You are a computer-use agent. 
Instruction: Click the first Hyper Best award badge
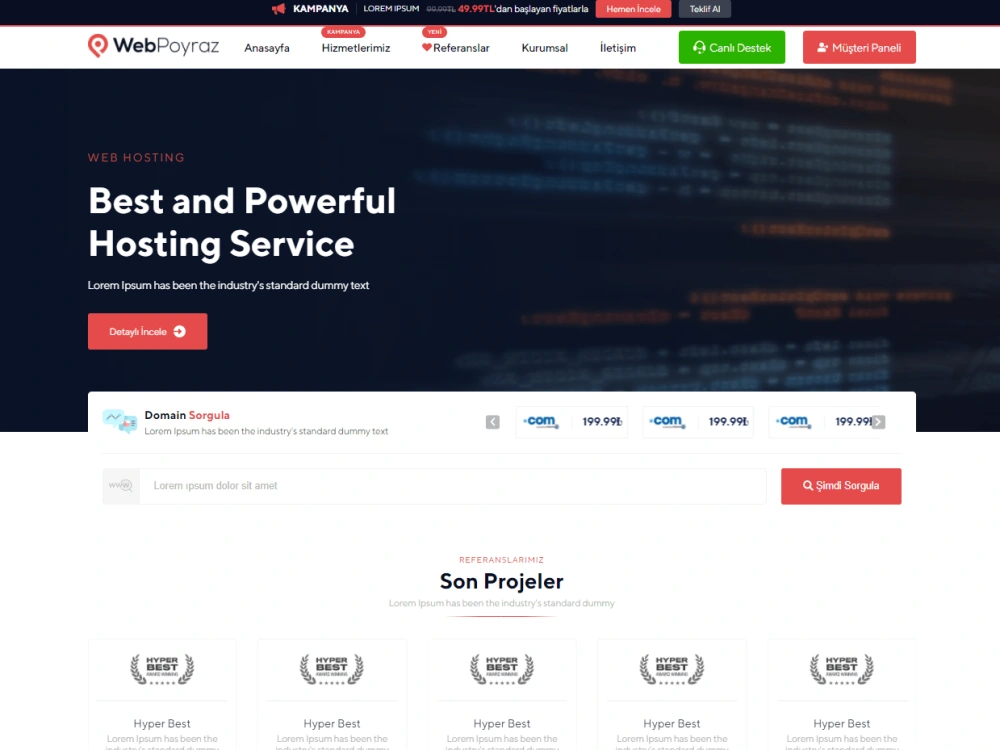click(x=162, y=669)
